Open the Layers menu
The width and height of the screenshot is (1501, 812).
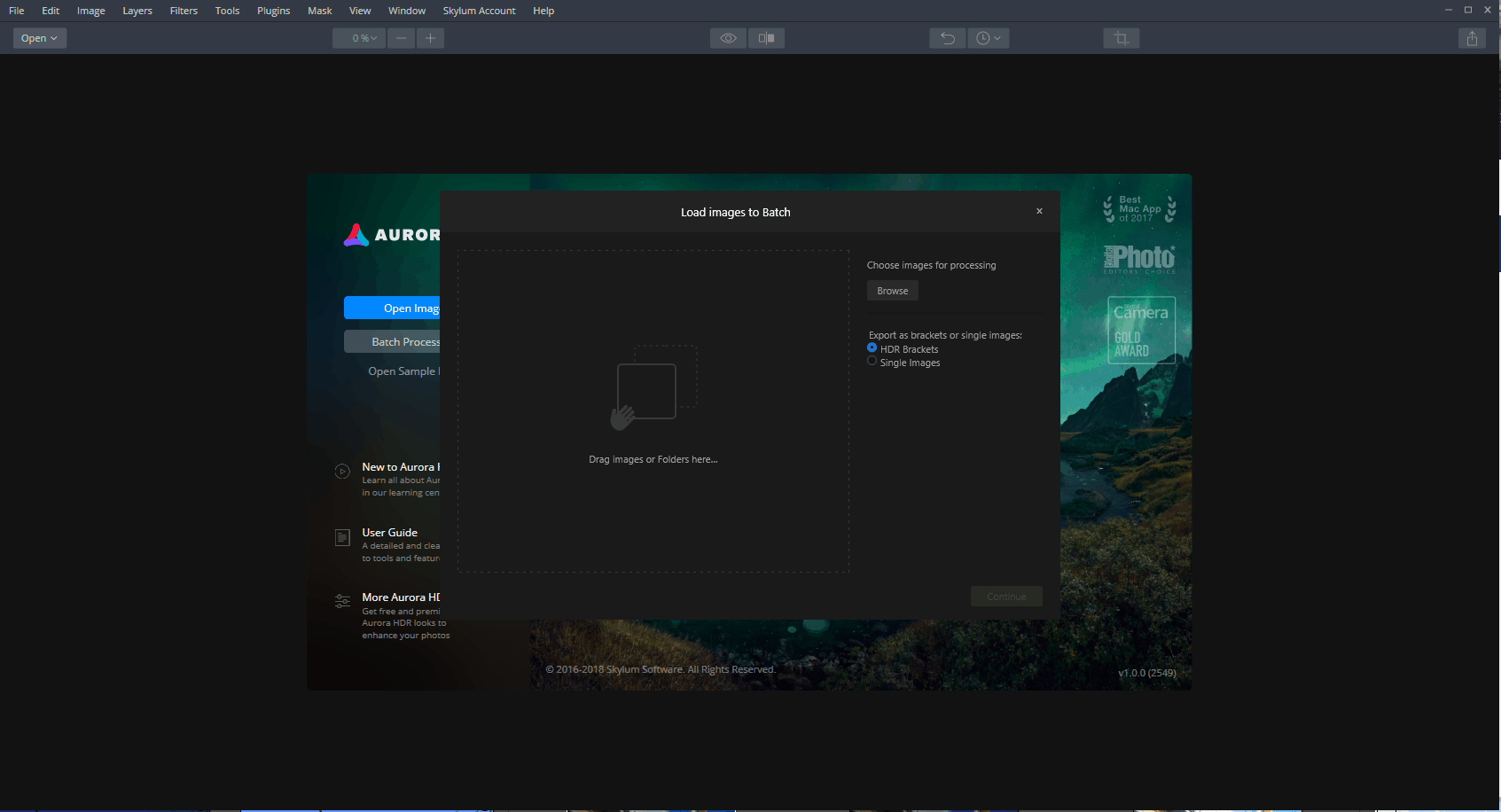[137, 11]
